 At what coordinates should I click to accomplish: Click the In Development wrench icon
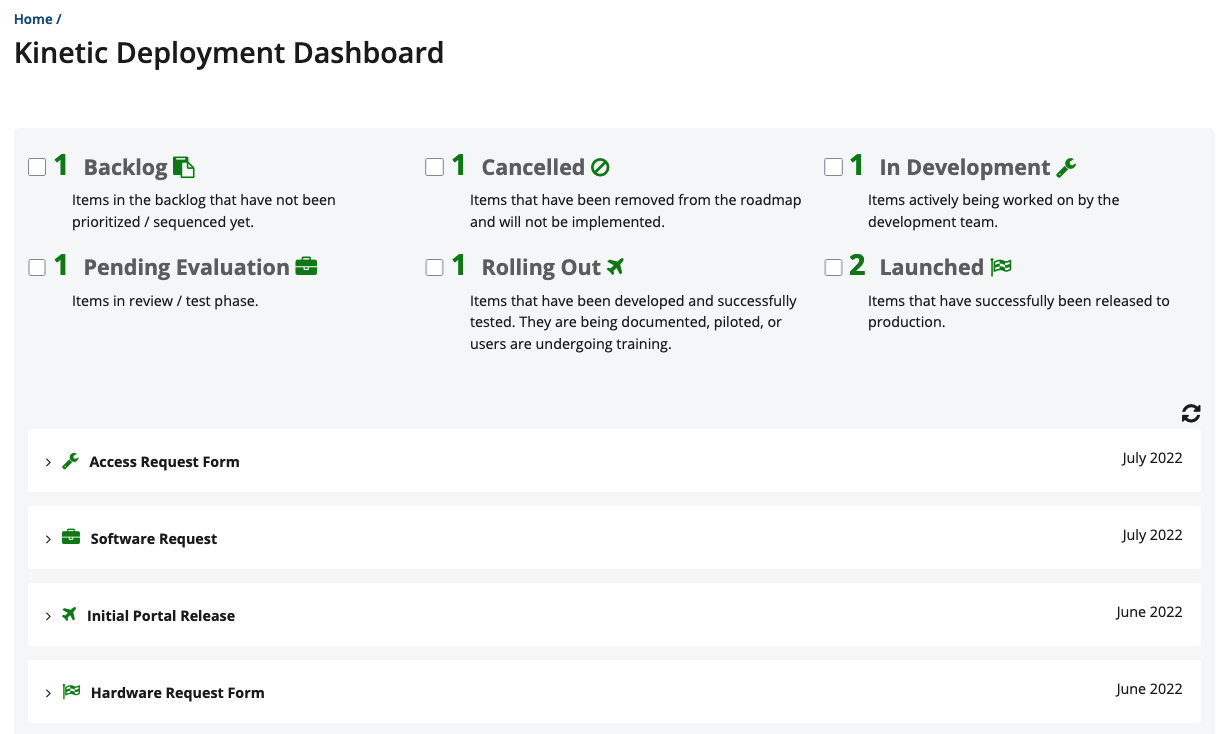click(x=1066, y=167)
